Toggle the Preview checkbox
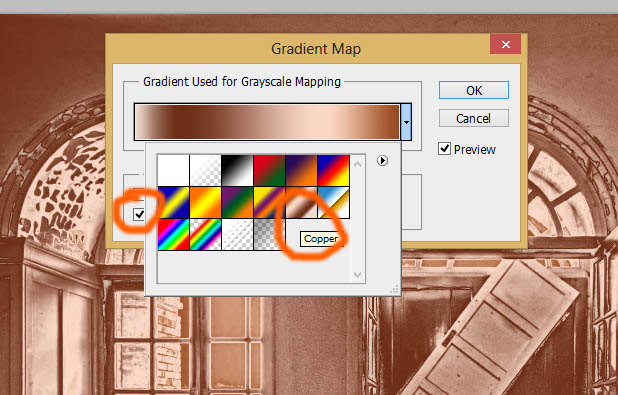The image size is (618, 395). [444, 149]
